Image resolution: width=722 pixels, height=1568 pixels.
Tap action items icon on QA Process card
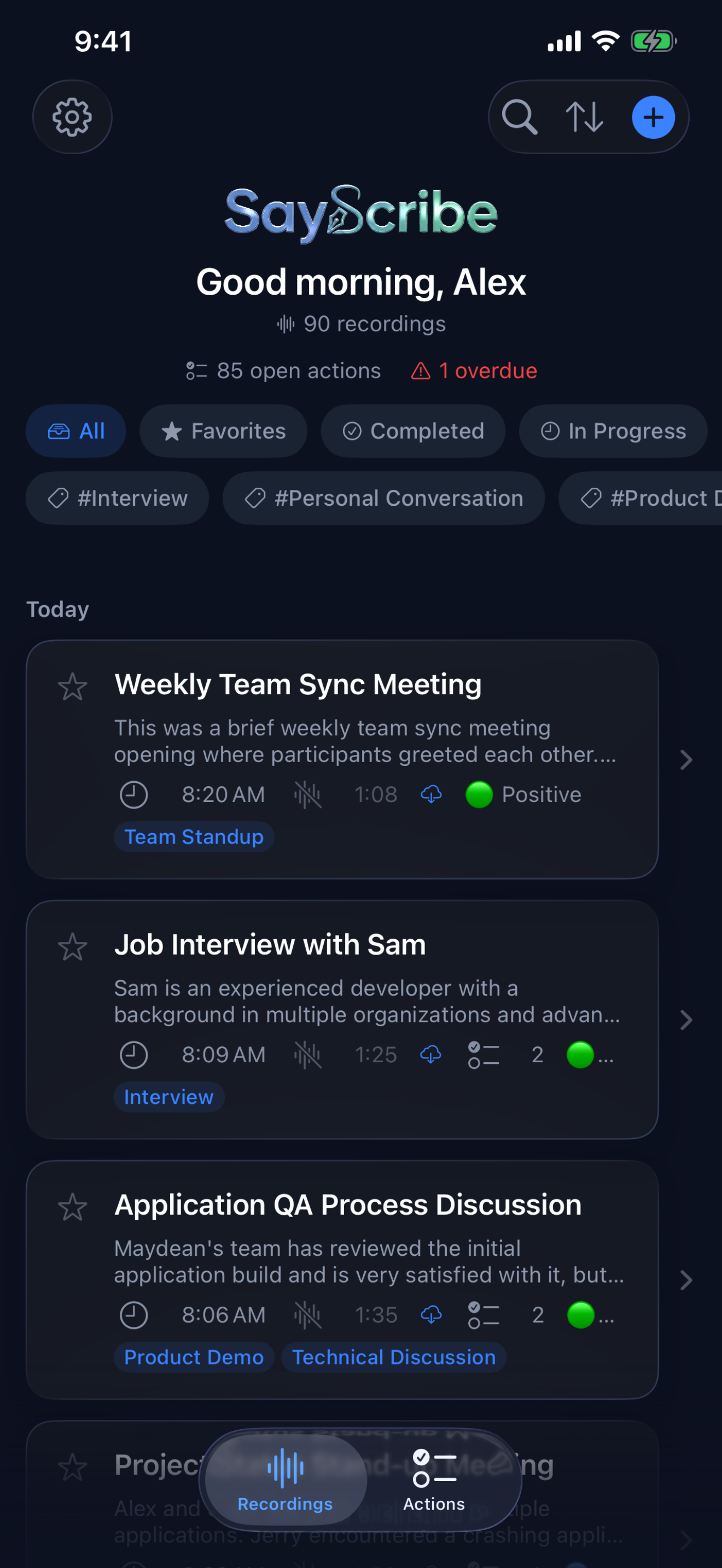(484, 1315)
